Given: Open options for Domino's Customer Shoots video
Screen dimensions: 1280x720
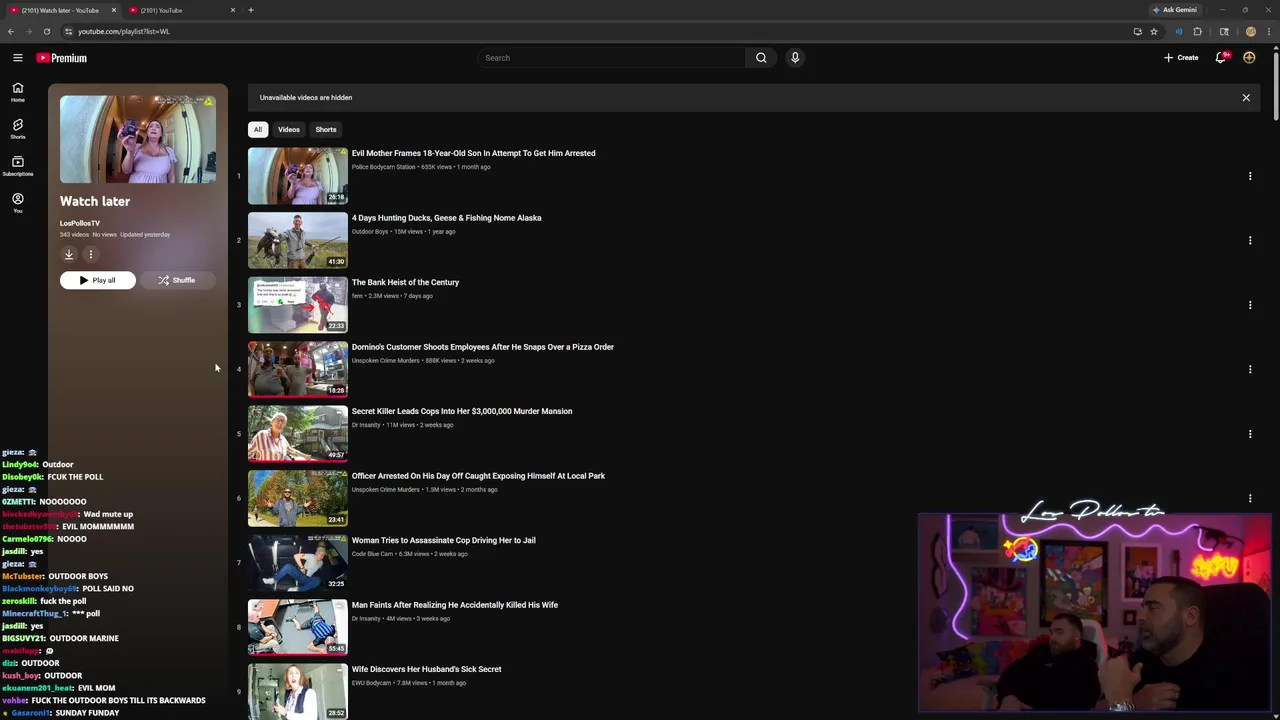Looking at the screenshot, I should 1249,369.
